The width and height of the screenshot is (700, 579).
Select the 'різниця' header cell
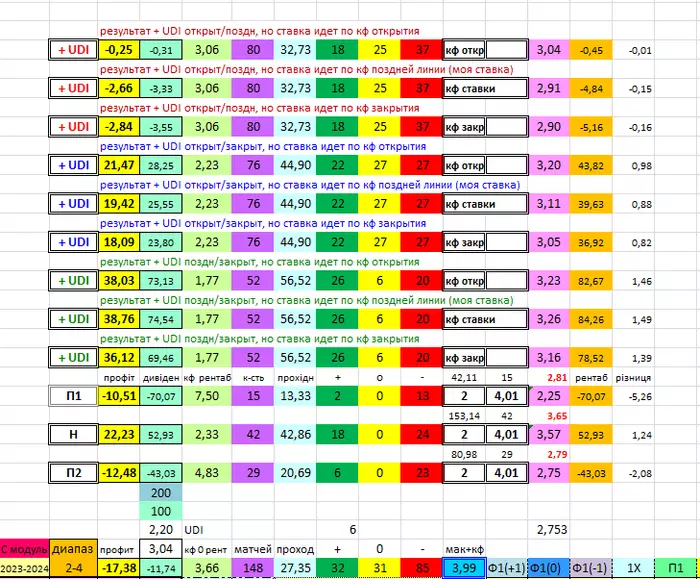(x=633, y=378)
